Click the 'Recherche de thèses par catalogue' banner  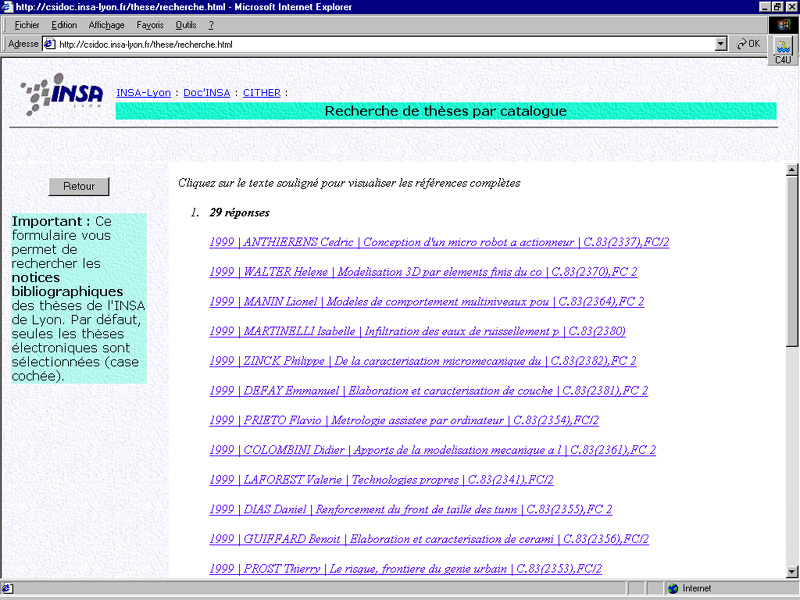446,111
